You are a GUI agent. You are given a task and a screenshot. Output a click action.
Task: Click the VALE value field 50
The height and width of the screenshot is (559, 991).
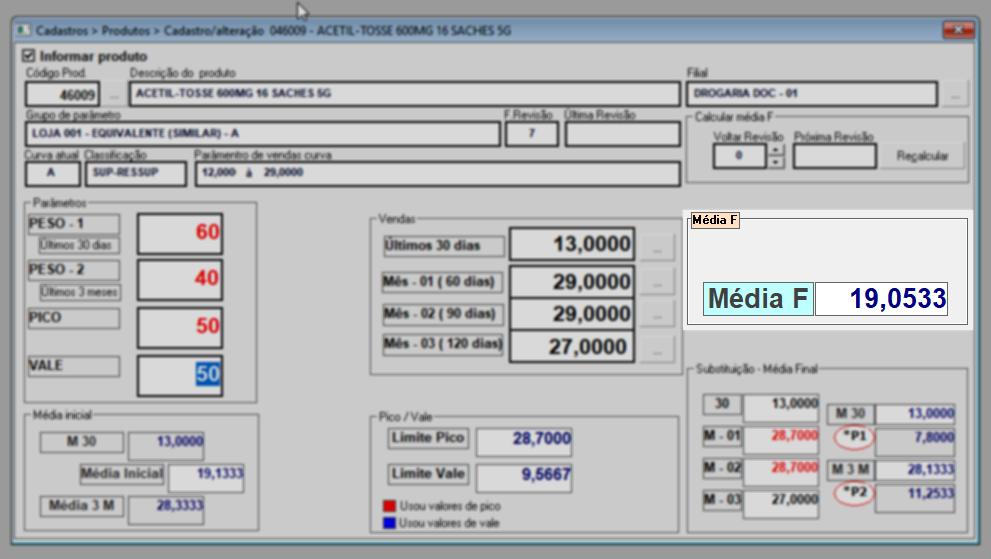(180, 376)
